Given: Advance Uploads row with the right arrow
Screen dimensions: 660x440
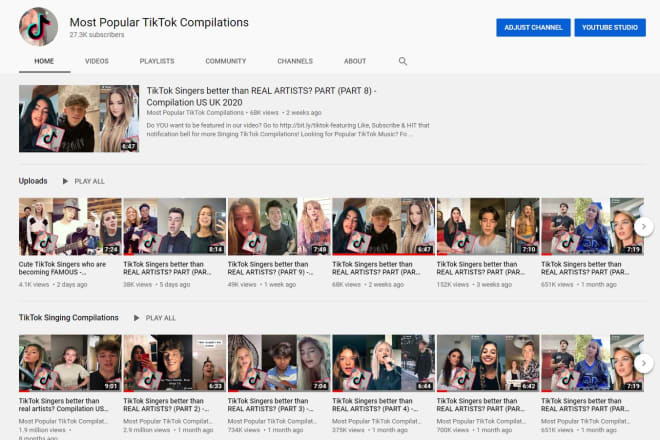Looking at the screenshot, I should coord(644,227).
